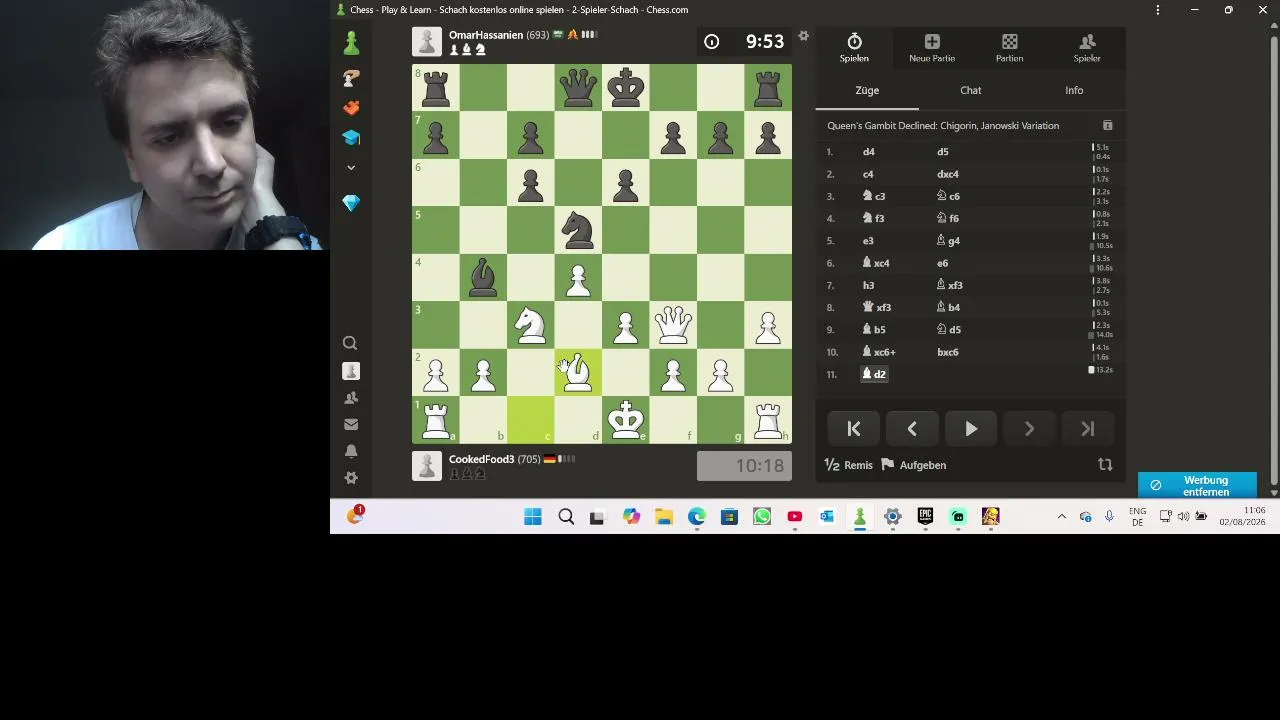The height and width of the screenshot is (720, 1280).
Task: Open the messages envelope icon
Action: [351, 425]
